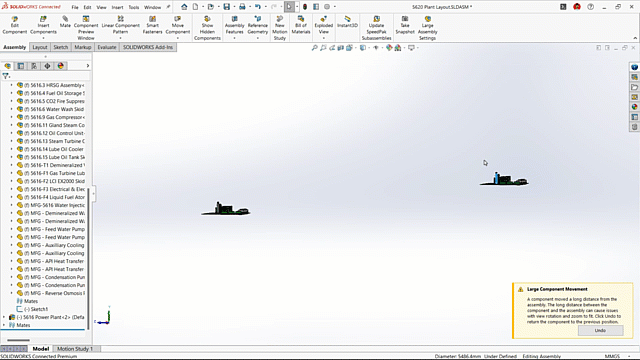Select the Model tab at bottom
Viewport: 640px width, 360px height.
click(40, 349)
